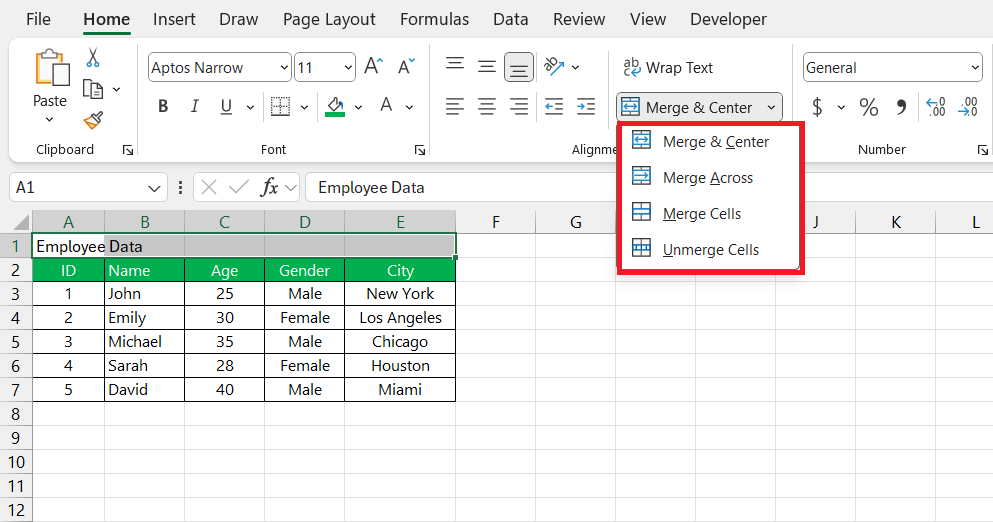Toggle Italic formatting

(194, 106)
